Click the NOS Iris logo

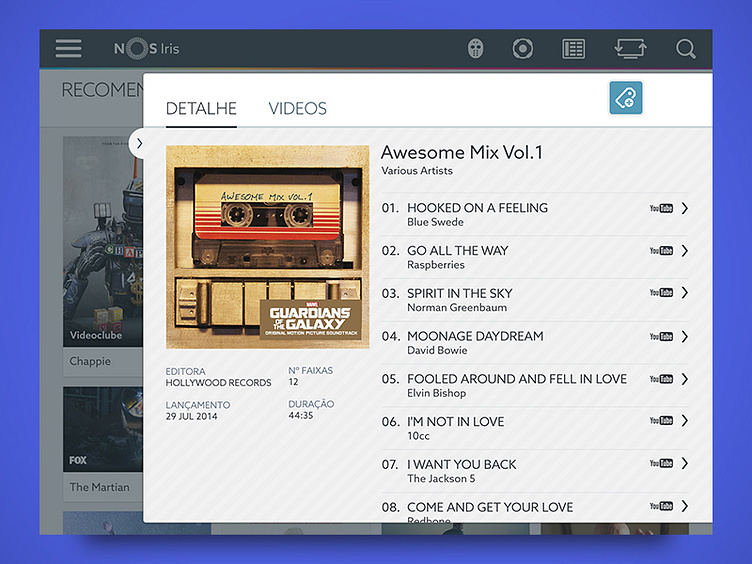[x=146, y=48]
